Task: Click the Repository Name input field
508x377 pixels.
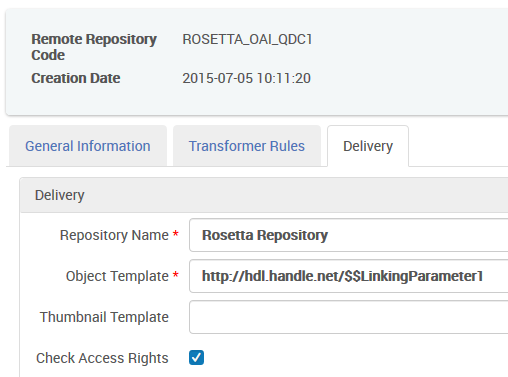Action: 348,235
